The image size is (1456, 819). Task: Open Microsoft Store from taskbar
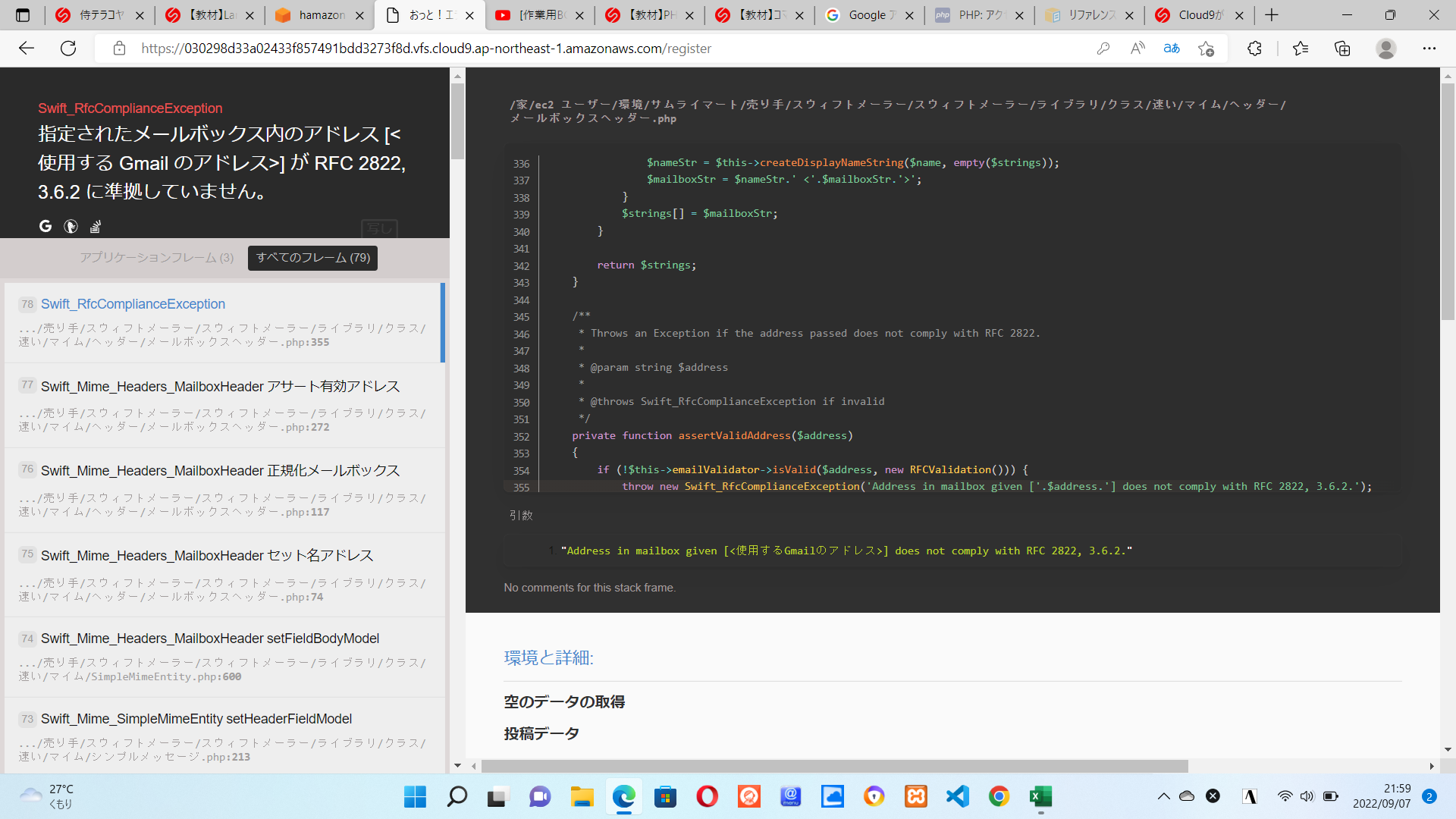[x=665, y=796]
